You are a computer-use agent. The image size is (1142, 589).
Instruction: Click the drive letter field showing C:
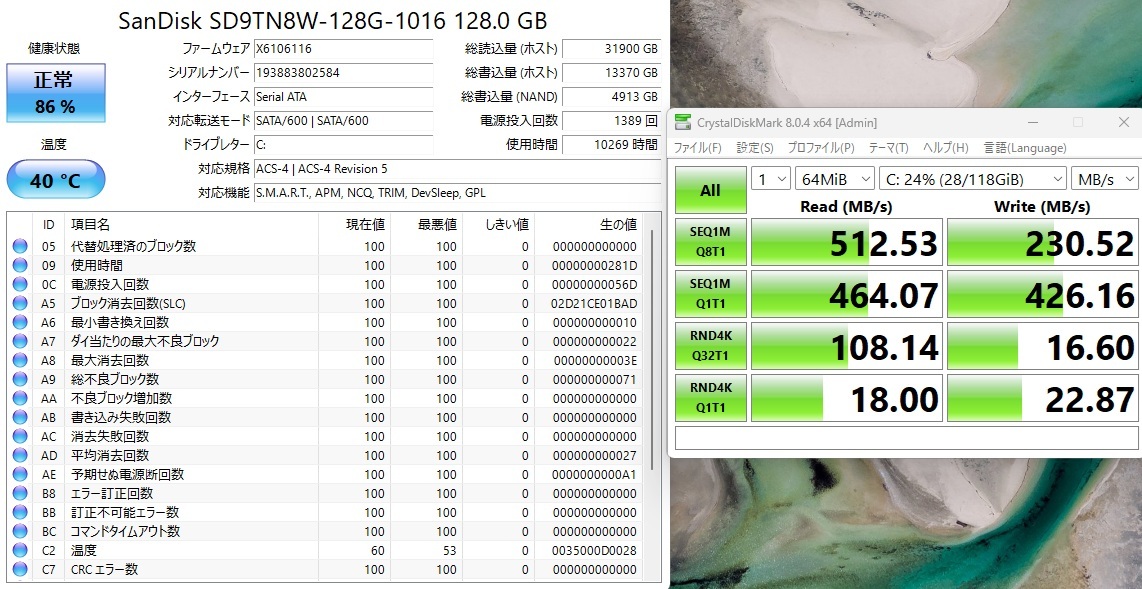click(343, 144)
